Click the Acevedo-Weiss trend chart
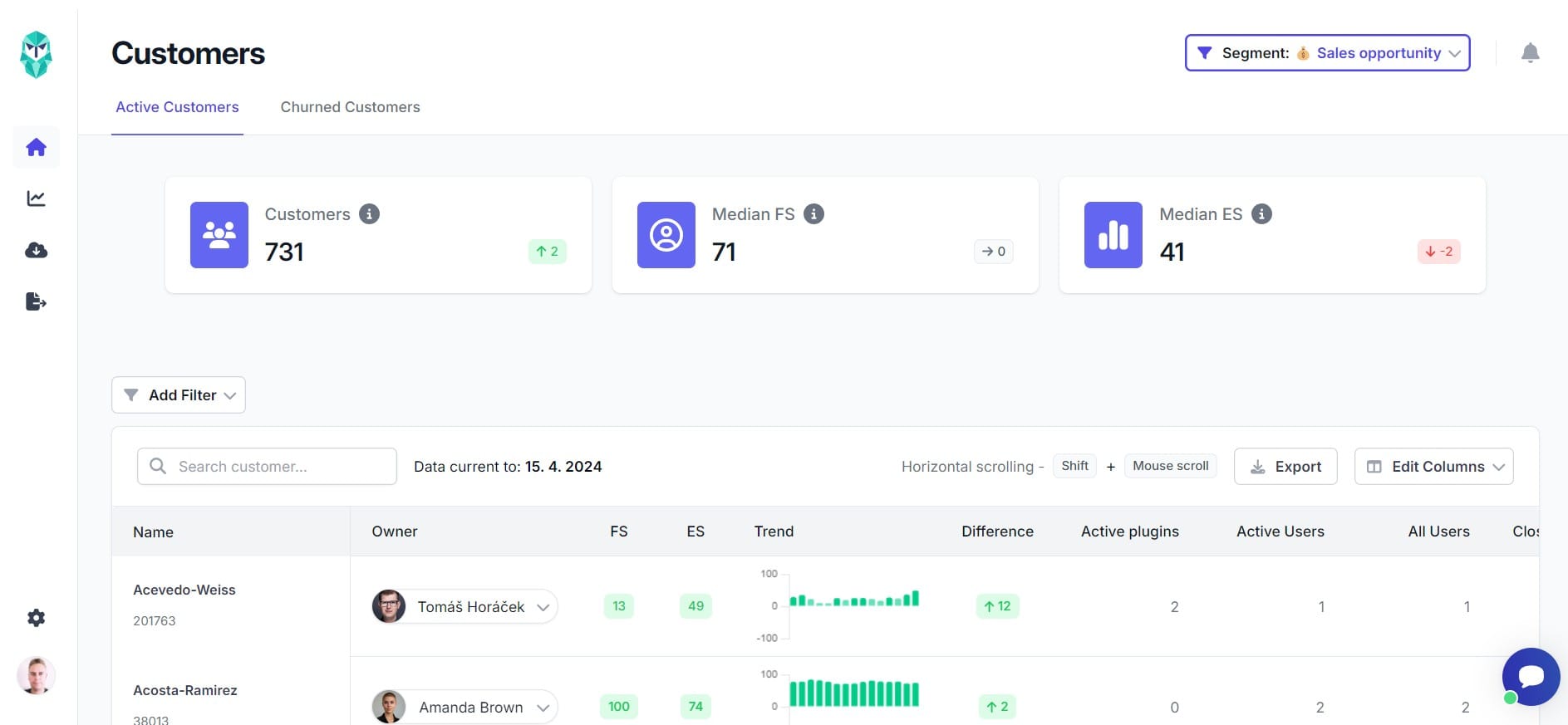Viewport: 1568px width, 725px height. (839, 605)
